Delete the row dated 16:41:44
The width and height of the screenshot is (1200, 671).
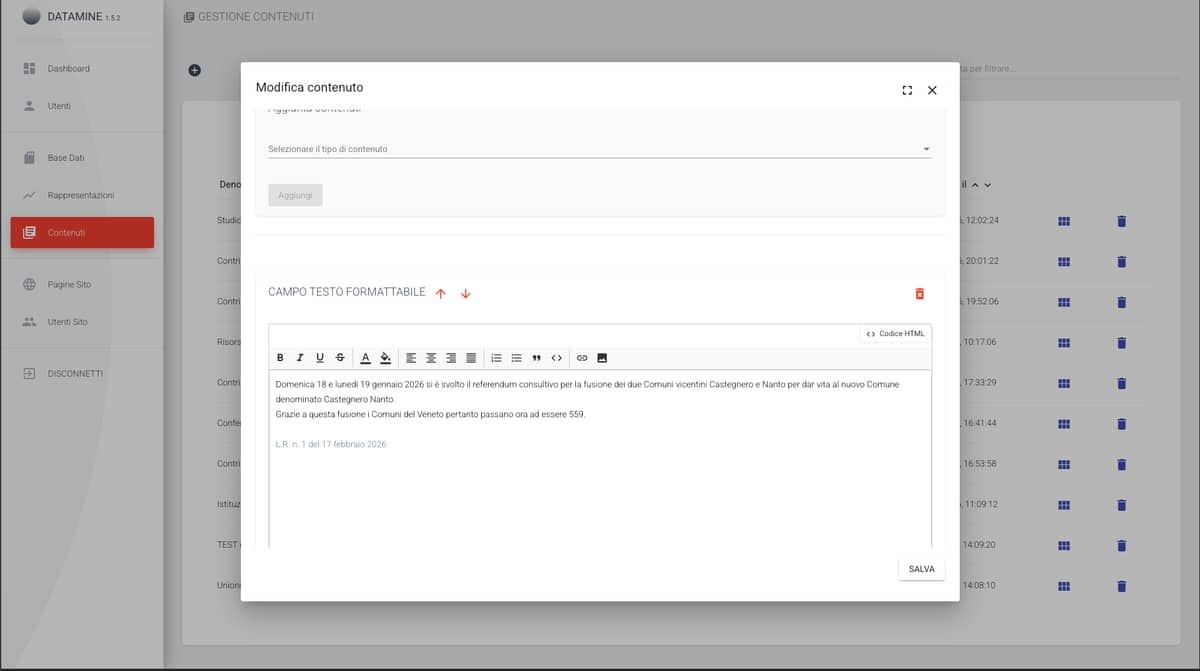click(1121, 424)
